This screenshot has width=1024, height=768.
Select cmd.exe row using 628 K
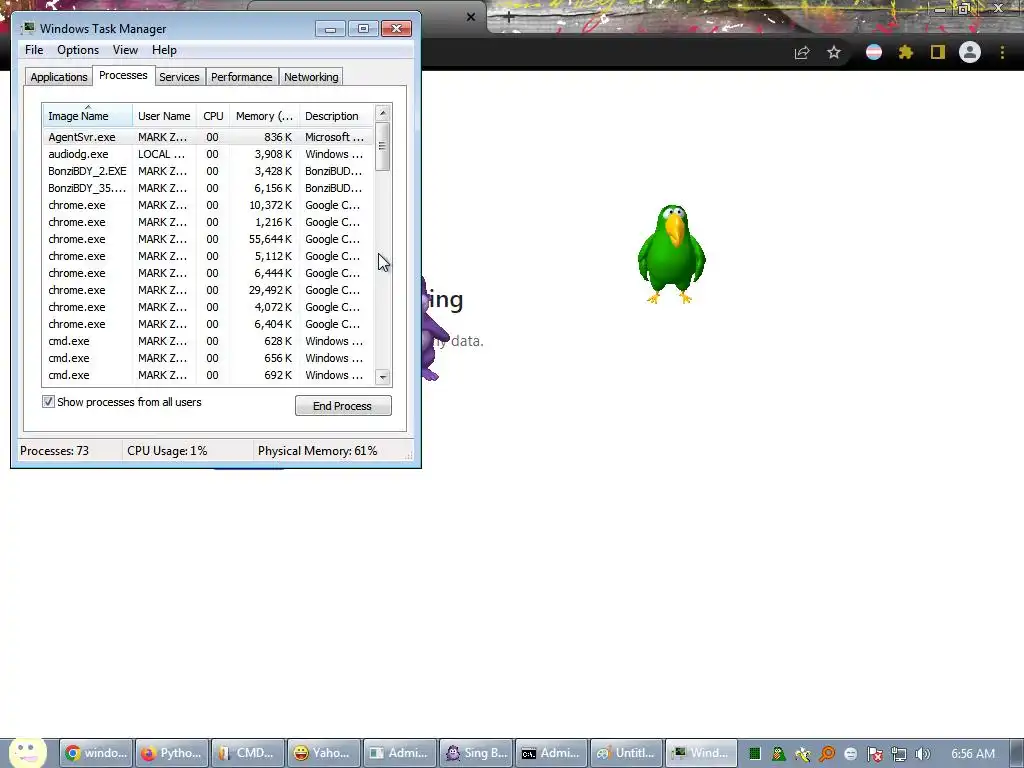click(208, 341)
